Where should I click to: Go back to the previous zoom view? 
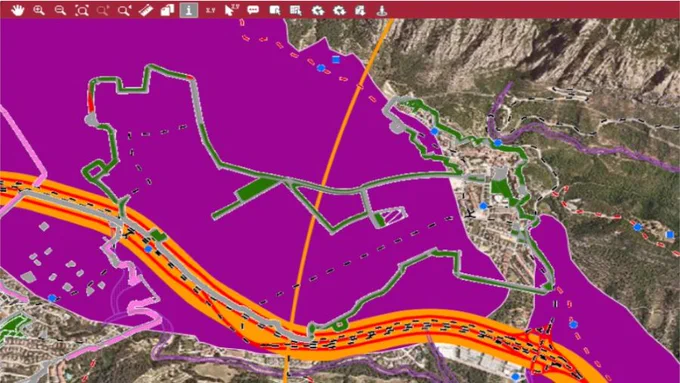124,10
